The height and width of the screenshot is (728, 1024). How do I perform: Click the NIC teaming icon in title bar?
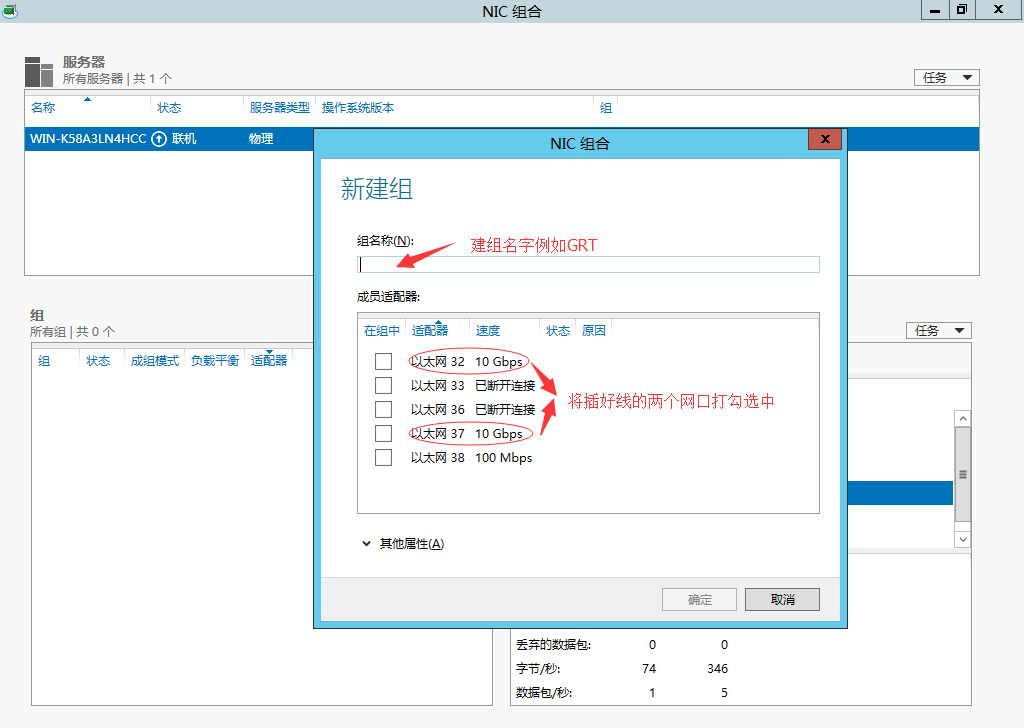[8, 10]
